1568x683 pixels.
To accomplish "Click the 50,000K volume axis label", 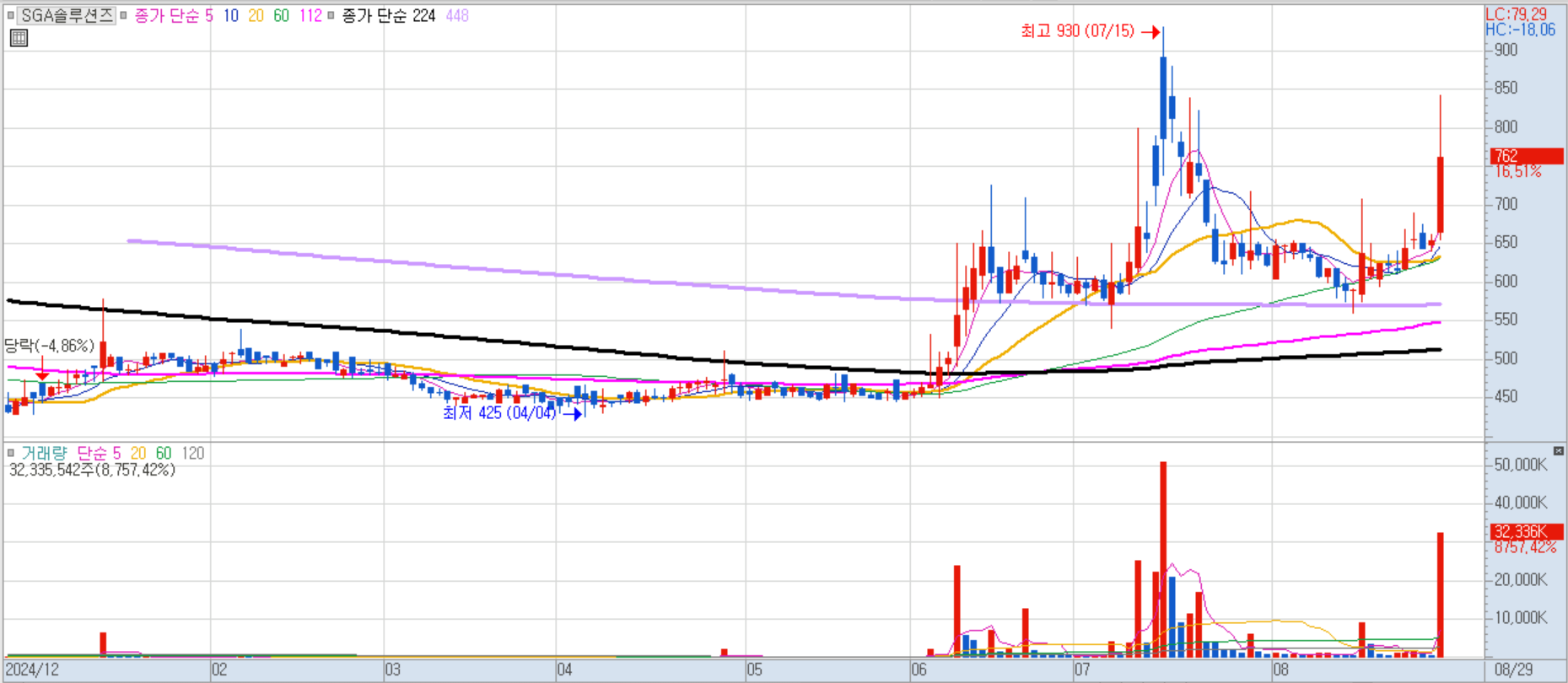I will [x=1521, y=464].
